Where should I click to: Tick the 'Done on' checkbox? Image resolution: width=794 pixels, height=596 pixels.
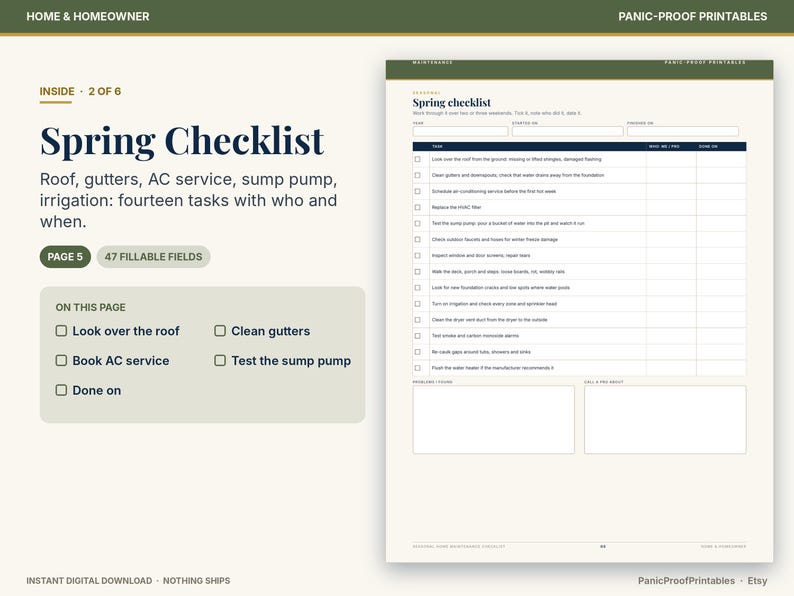[61, 390]
